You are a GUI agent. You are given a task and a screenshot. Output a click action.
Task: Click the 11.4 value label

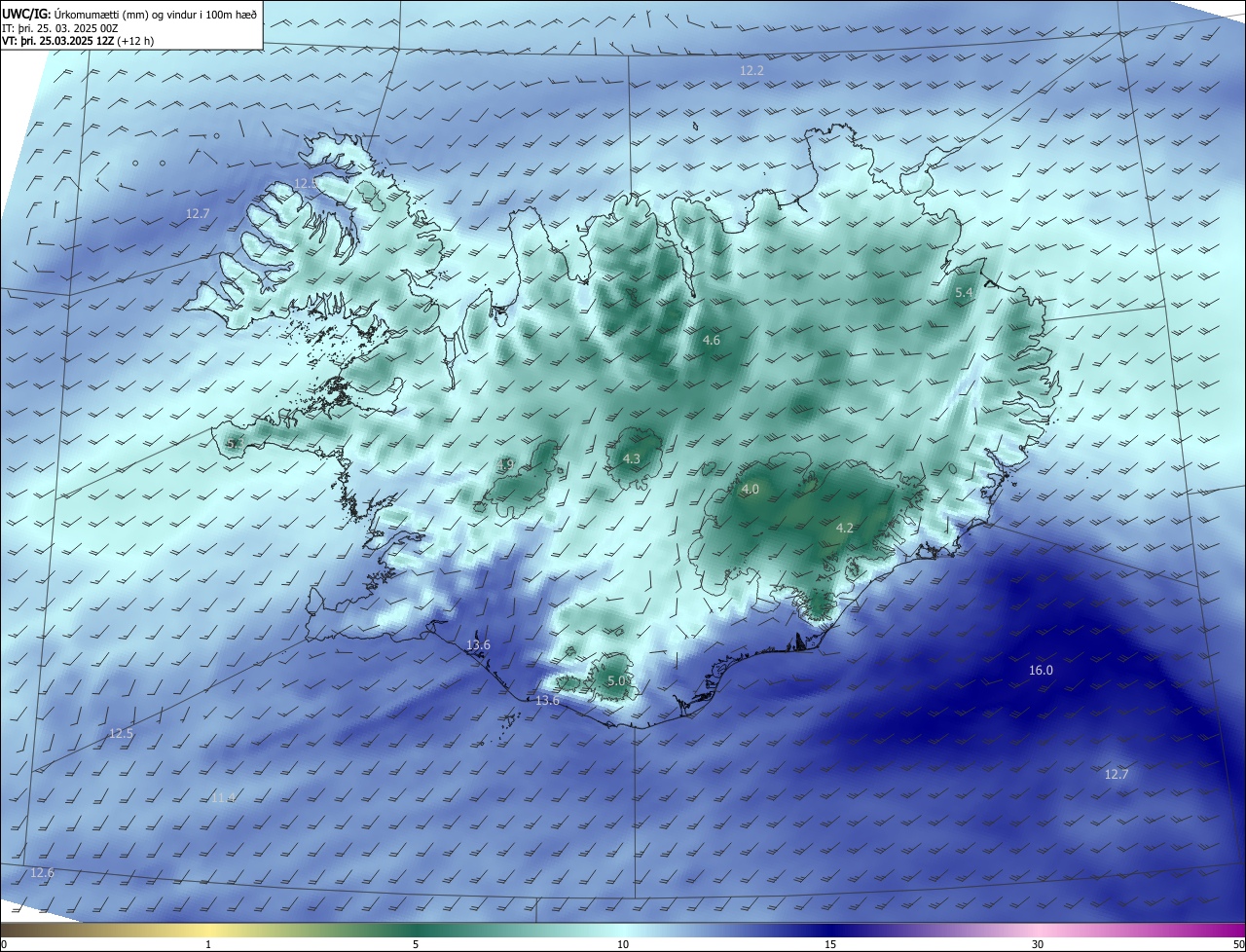[223, 797]
